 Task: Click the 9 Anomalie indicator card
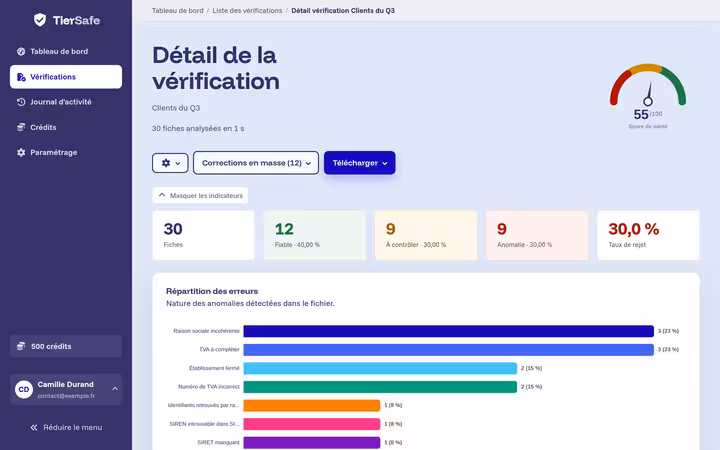click(x=537, y=236)
